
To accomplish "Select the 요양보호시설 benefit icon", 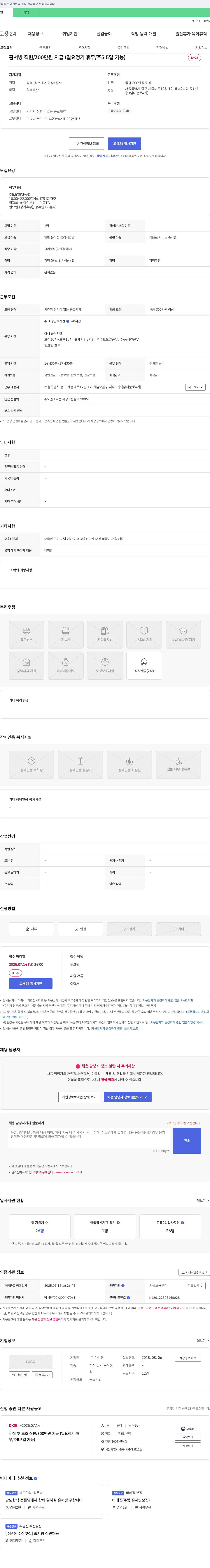I will click(105, 665).
